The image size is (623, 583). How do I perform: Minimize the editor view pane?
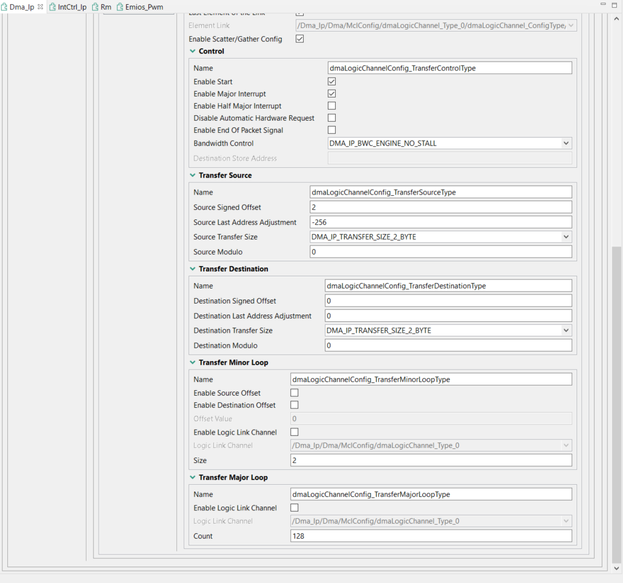[603, 4]
